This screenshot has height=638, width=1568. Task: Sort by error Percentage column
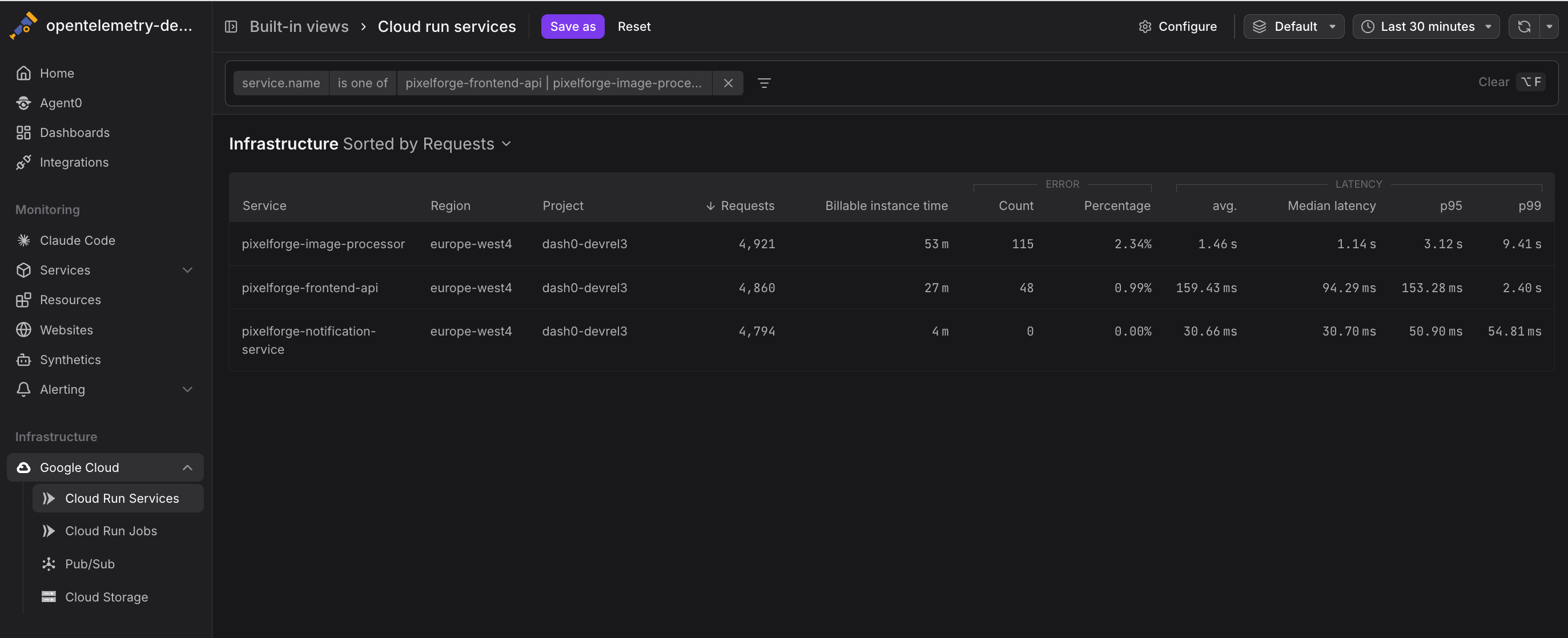(1116, 205)
